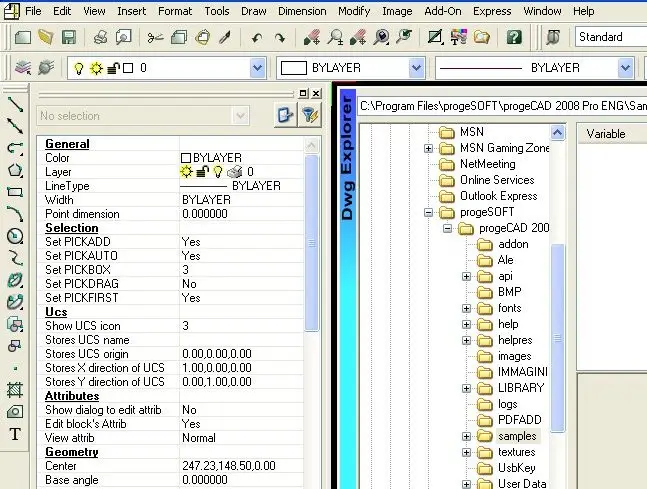
Task: Click the Variable column header
Action: 612,134
